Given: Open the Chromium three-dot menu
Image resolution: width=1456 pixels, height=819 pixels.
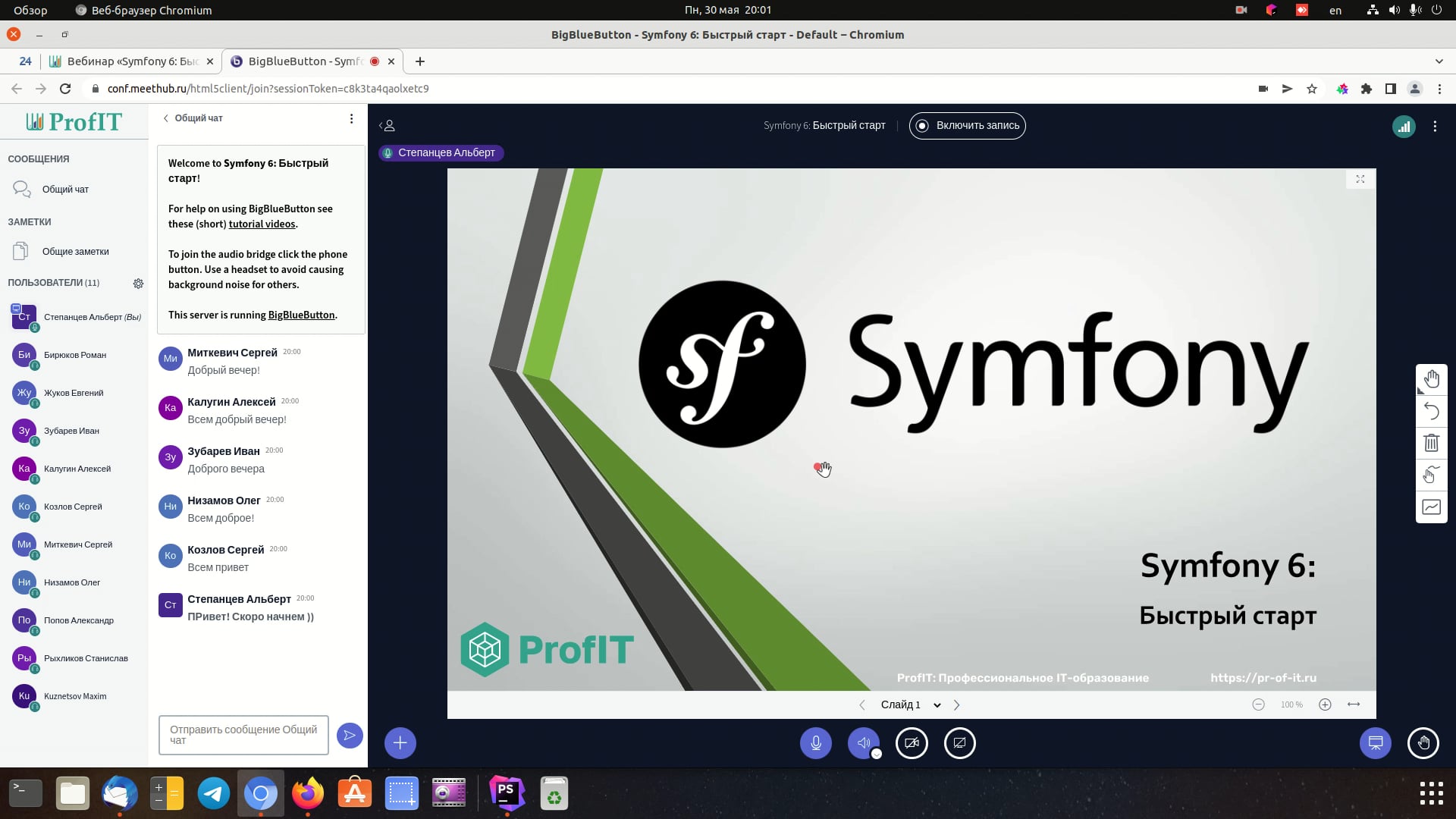Looking at the screenshot, I should [1439, 89].
